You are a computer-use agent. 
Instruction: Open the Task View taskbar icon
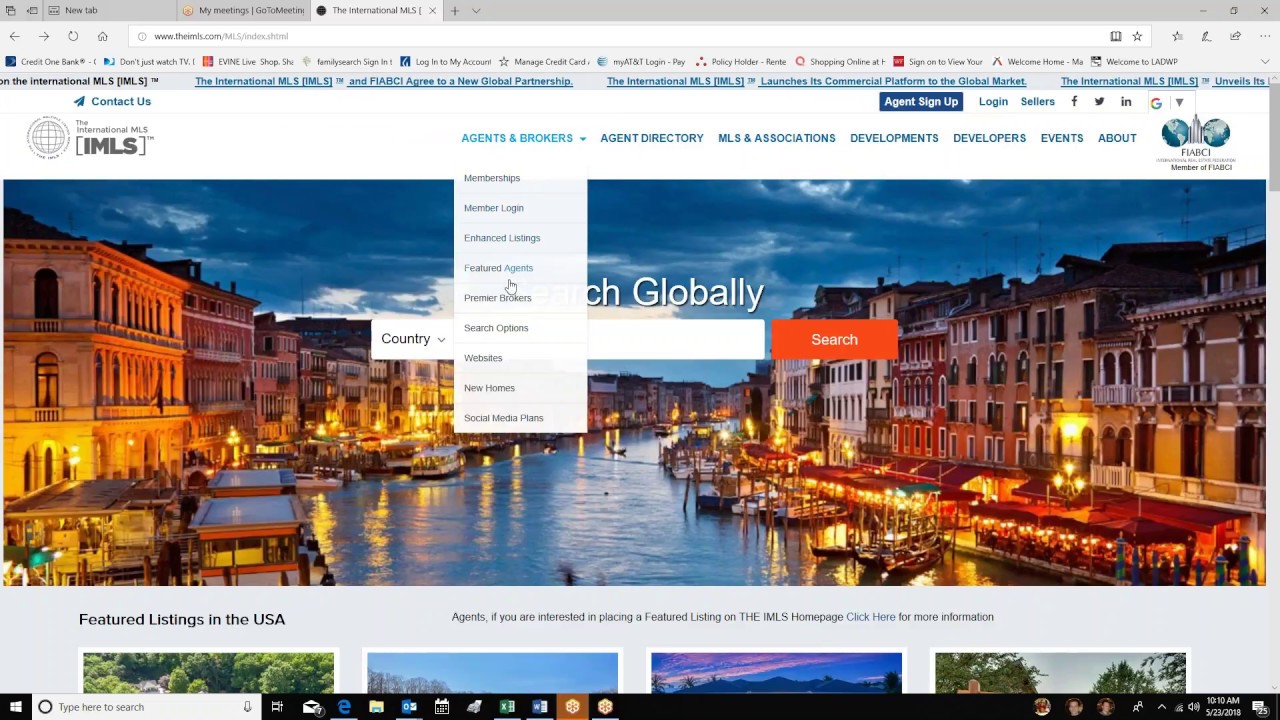pos(277,707)
